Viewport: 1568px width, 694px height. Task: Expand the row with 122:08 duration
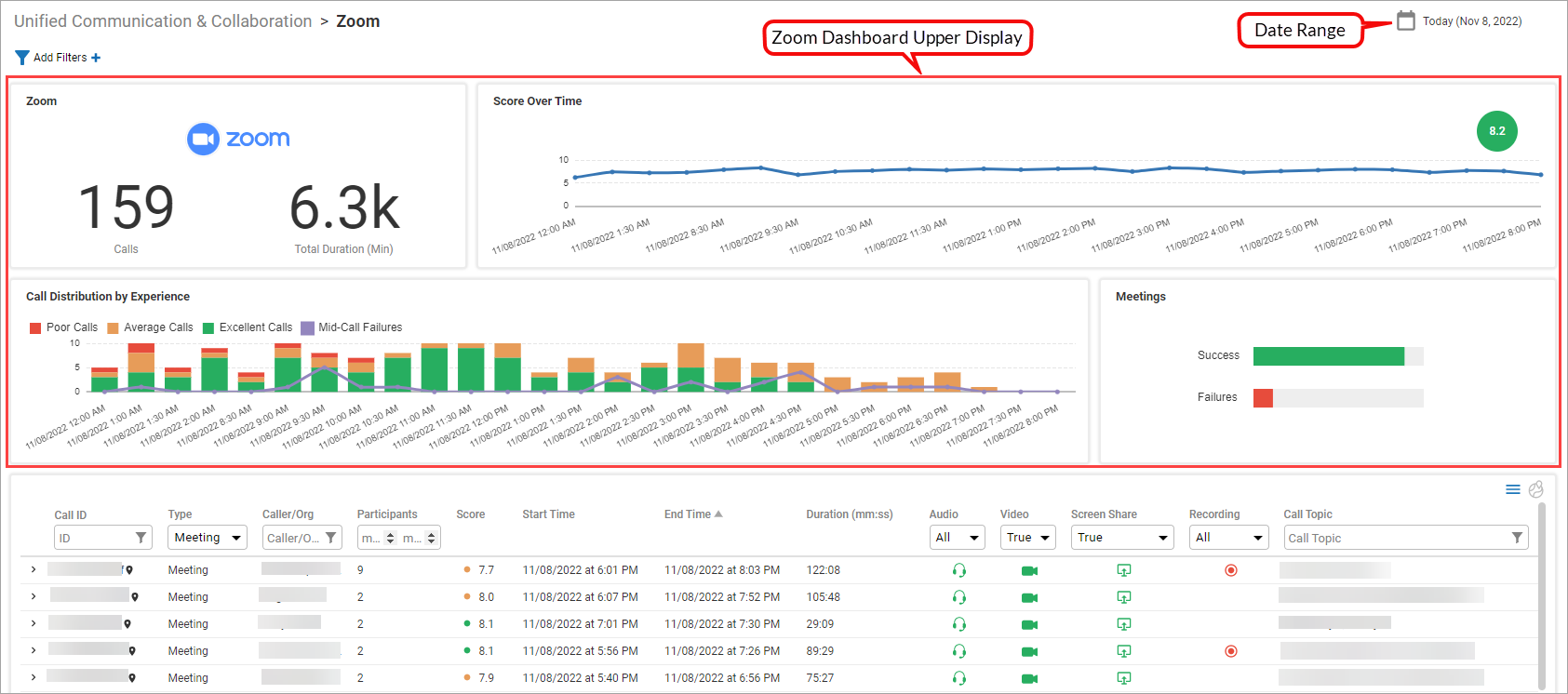(x=34, y=569)
